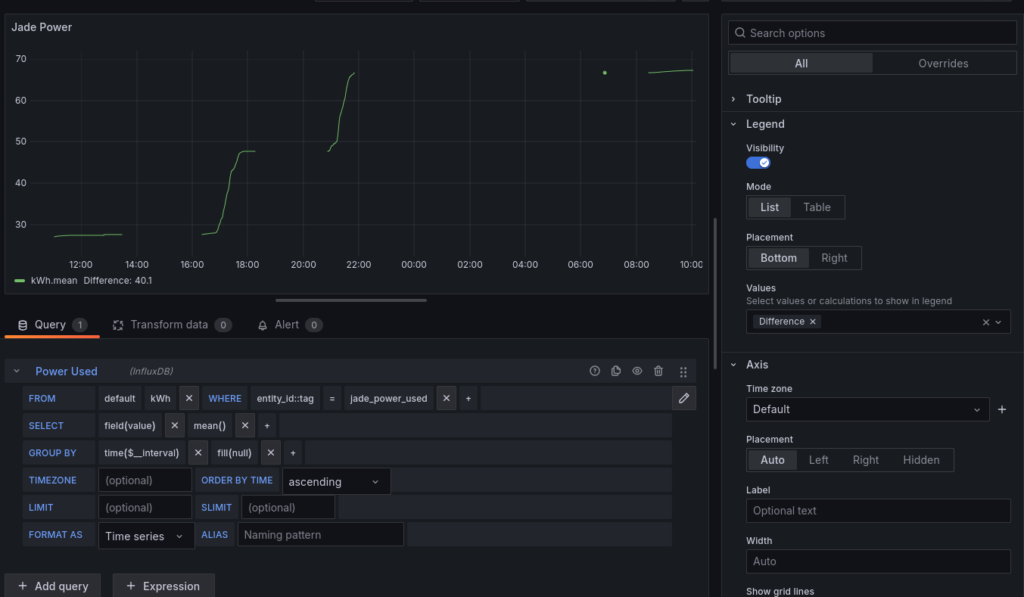Open query help for Power Used
1024x597 pixels.
(x=595, y=371)
